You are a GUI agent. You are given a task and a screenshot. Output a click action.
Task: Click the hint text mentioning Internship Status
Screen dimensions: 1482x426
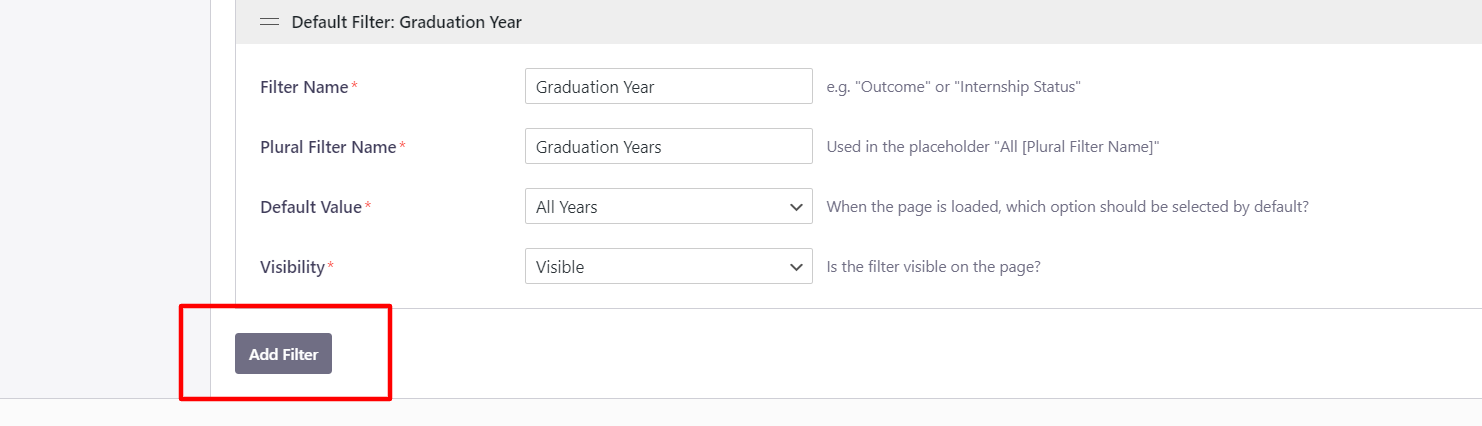[953, 87]
